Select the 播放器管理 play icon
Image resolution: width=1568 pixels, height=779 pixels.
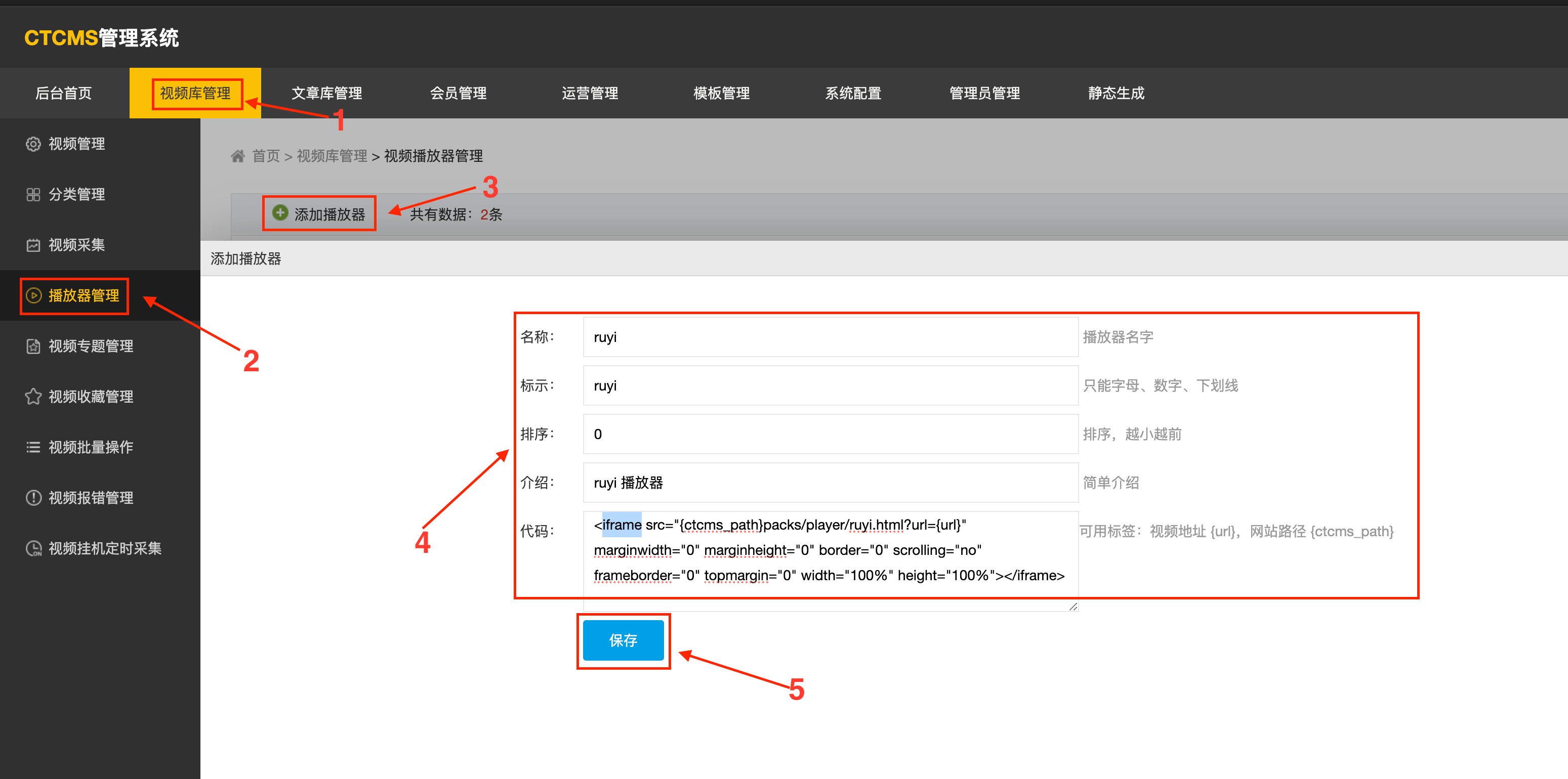pyautogui.click(x=33, y=296)
